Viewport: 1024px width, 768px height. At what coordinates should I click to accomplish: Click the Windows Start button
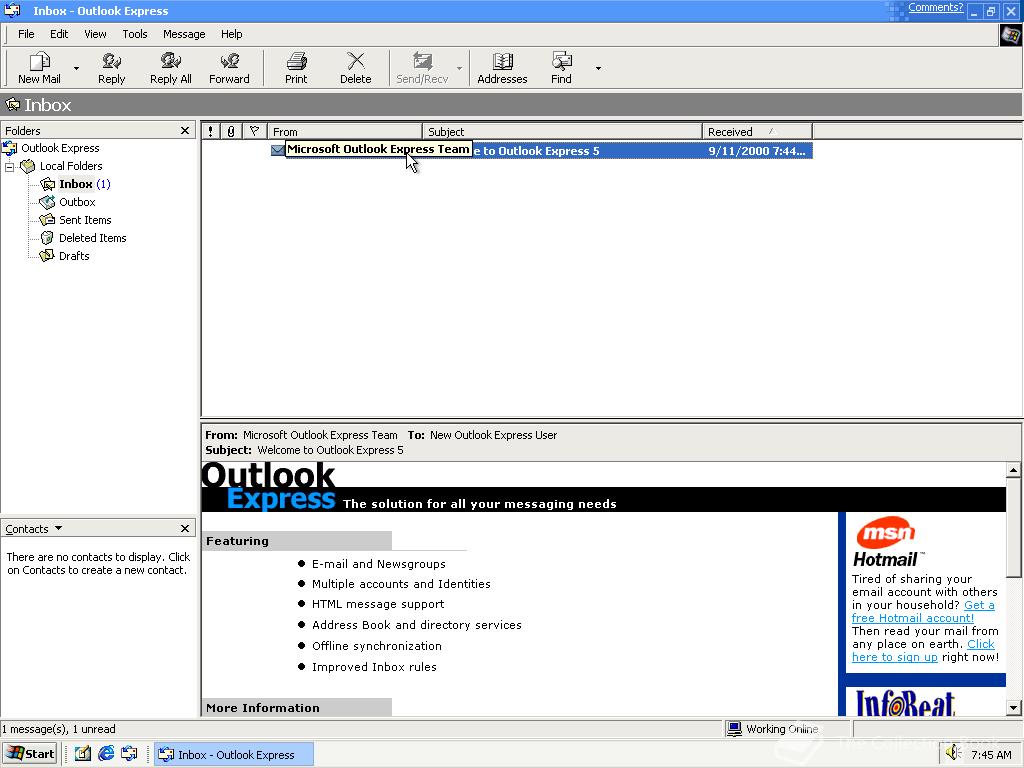[30, 754]
